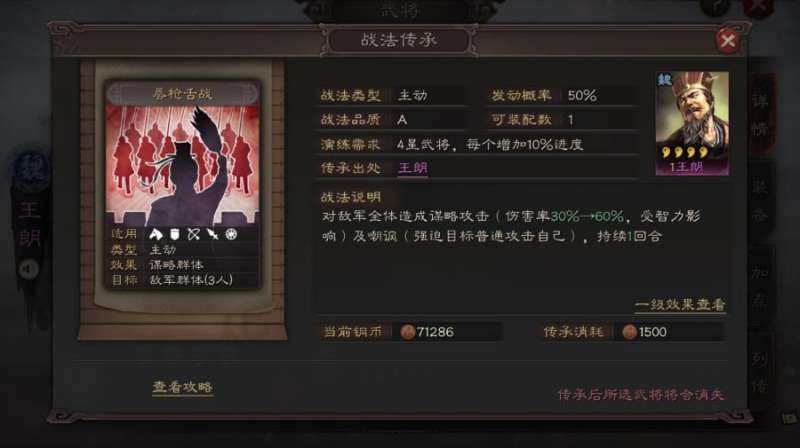The width and height of the screenshot is (800, 448).
Task: Click the 魏 faction badge on portrait
Action: [664, 80]
